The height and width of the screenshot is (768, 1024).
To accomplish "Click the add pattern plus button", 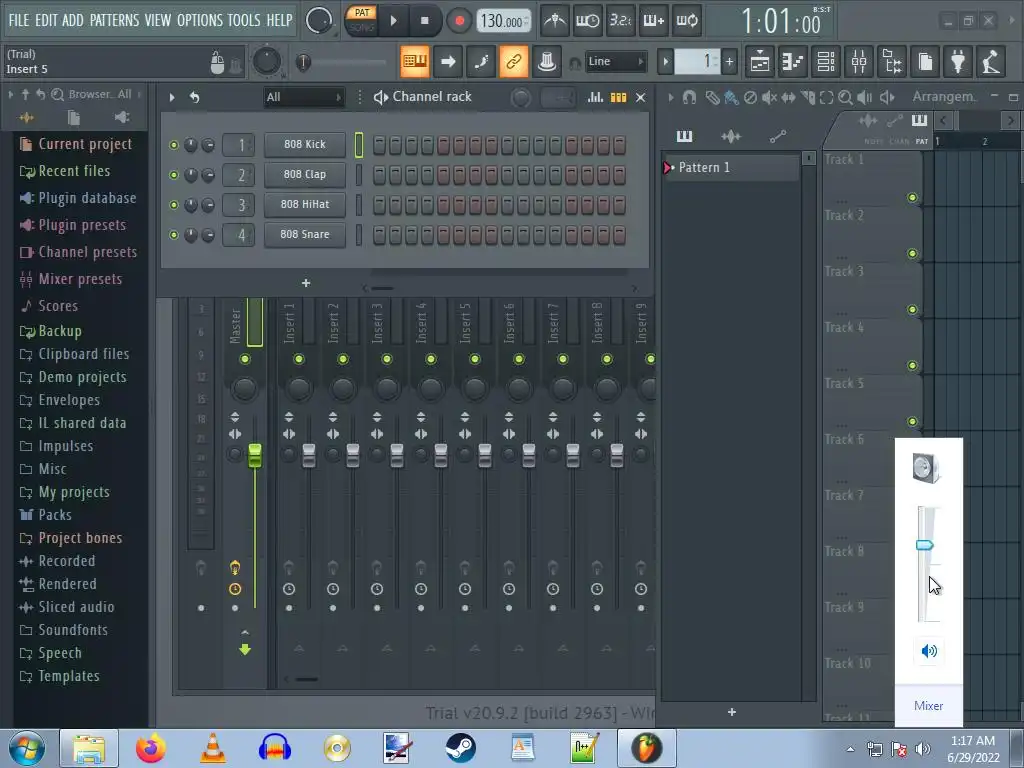I will (731, 712).
